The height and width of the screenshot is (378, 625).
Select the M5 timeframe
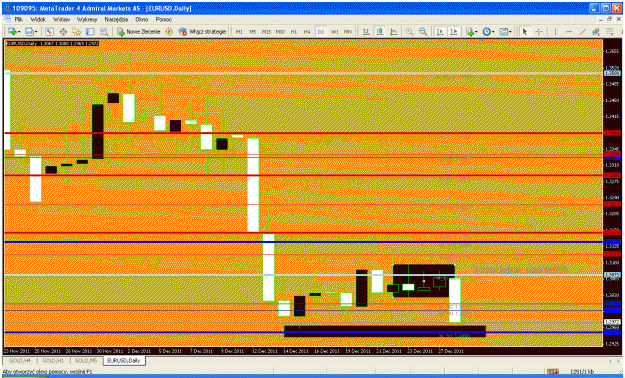(253, 32)
